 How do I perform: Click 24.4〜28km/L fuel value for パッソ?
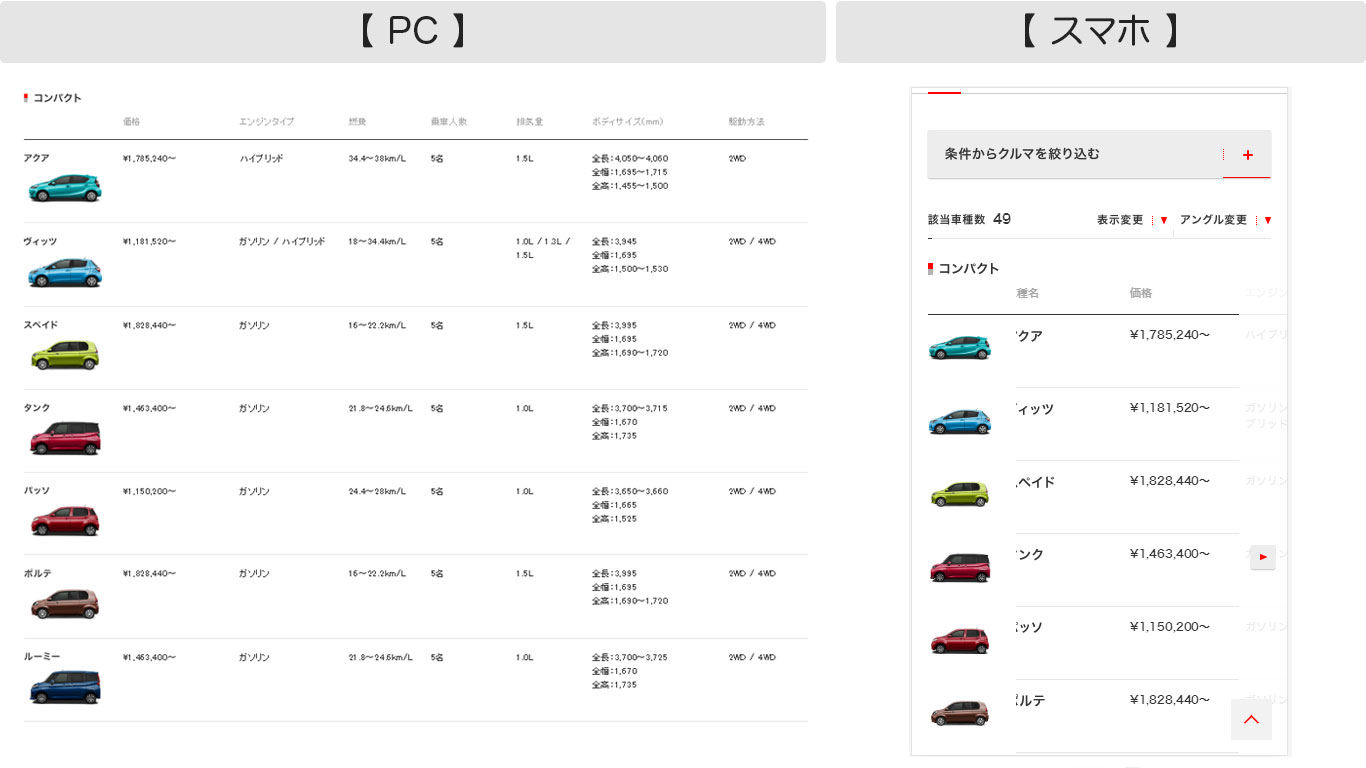click(377, 491)
